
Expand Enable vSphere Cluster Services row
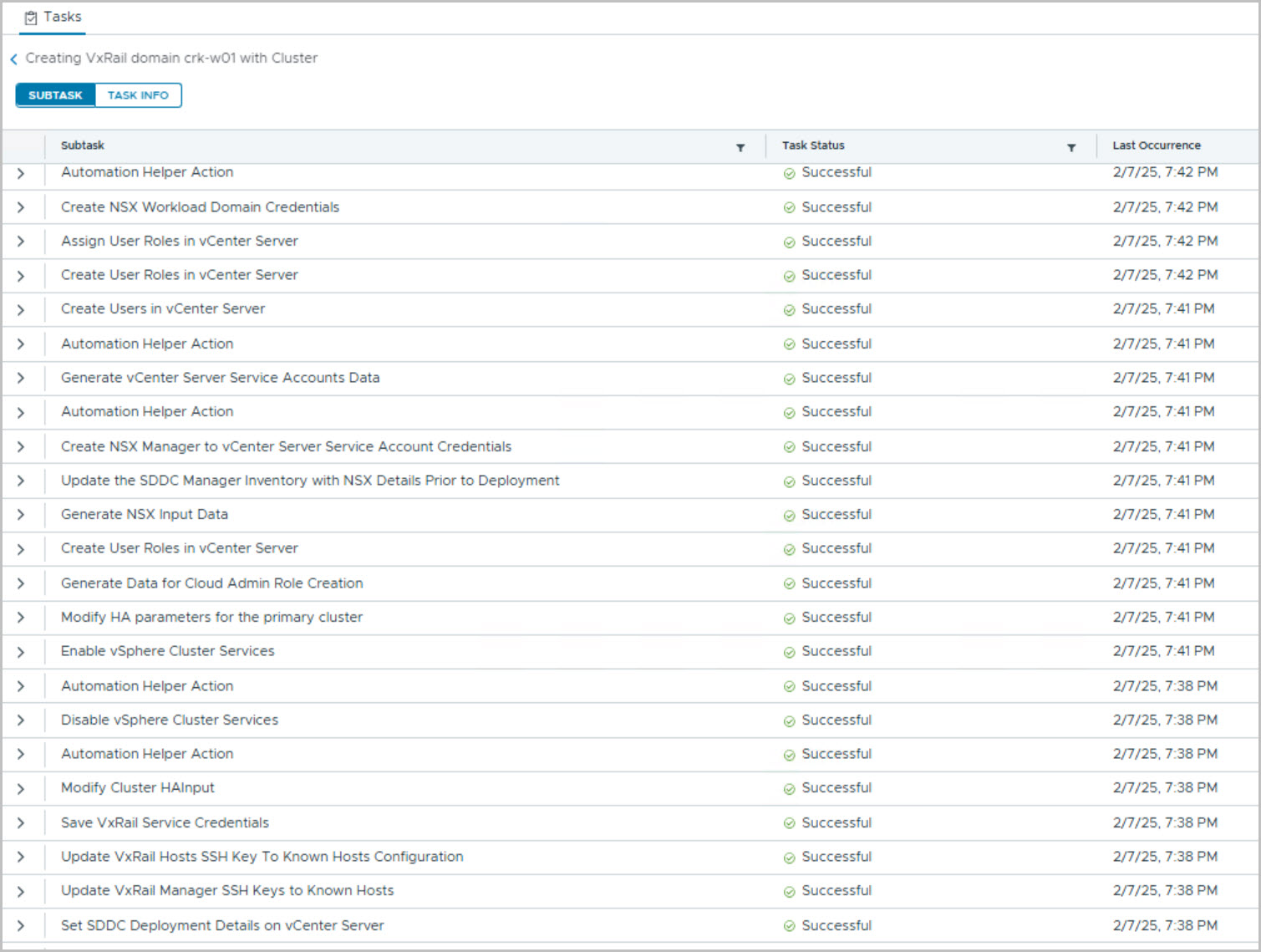(21, 652)
